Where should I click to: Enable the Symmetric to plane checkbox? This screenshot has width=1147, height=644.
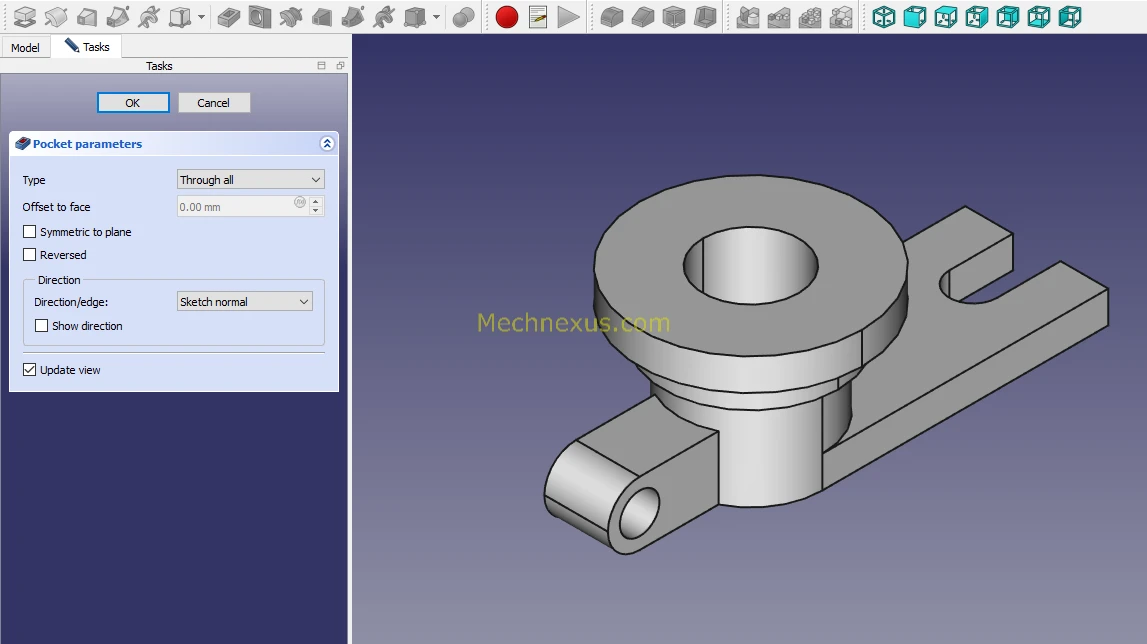[x=30, y=232]
